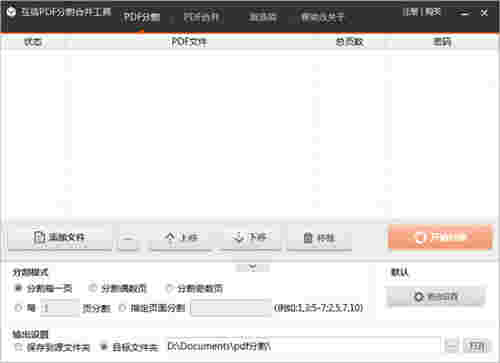Click the pages-per-split number field

[60, 308]
